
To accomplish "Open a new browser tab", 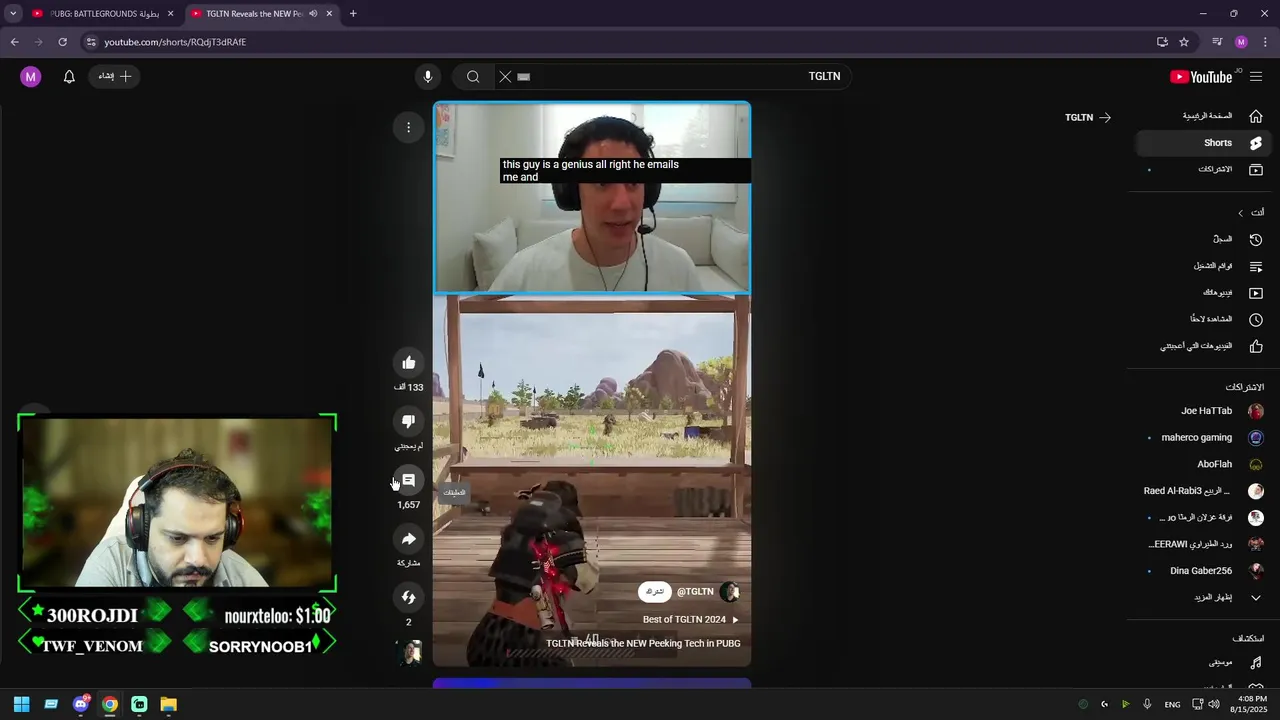I will click(x=353, y=14).
